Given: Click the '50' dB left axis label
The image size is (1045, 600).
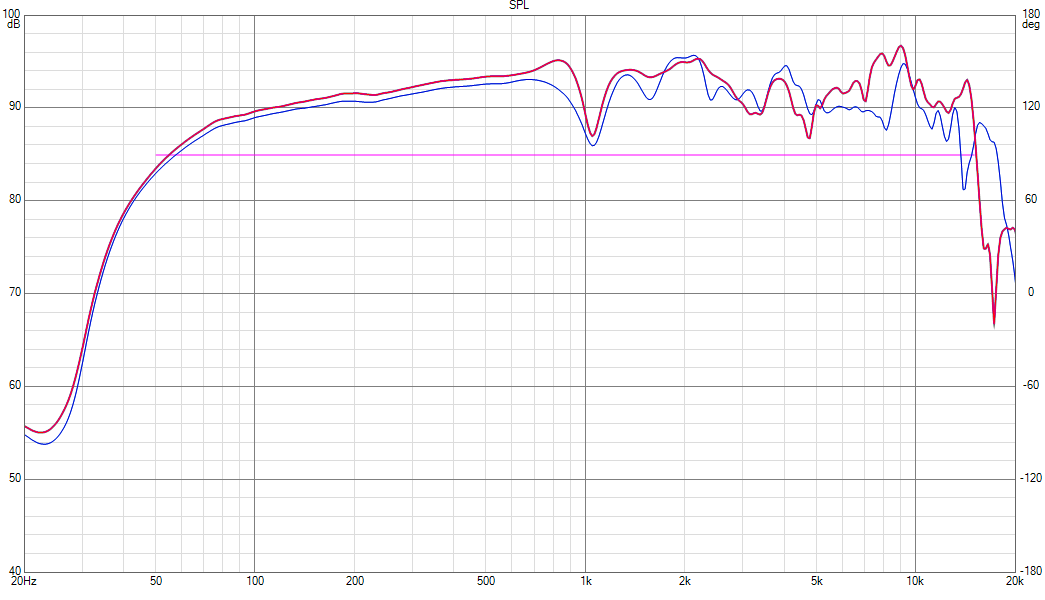Looking at the screenshot, I should (x=15, y=478).
